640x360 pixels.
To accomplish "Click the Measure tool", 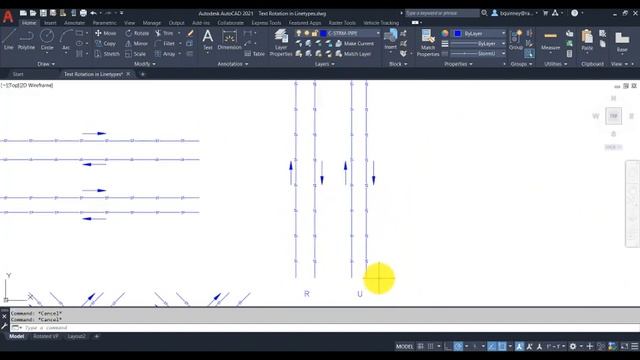I will [550, 40].
